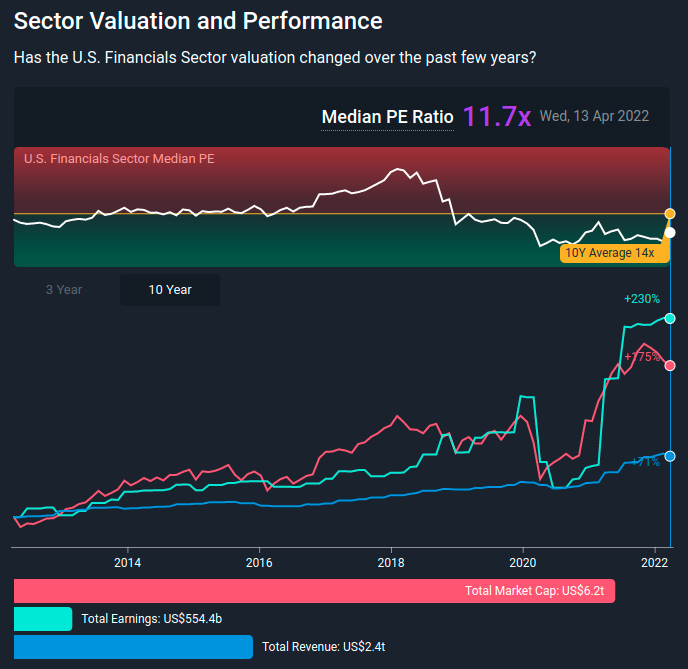Viewport: 688px width, 669px height.
Task: Click the Median PE Ratio link
Action: (387, 117)
